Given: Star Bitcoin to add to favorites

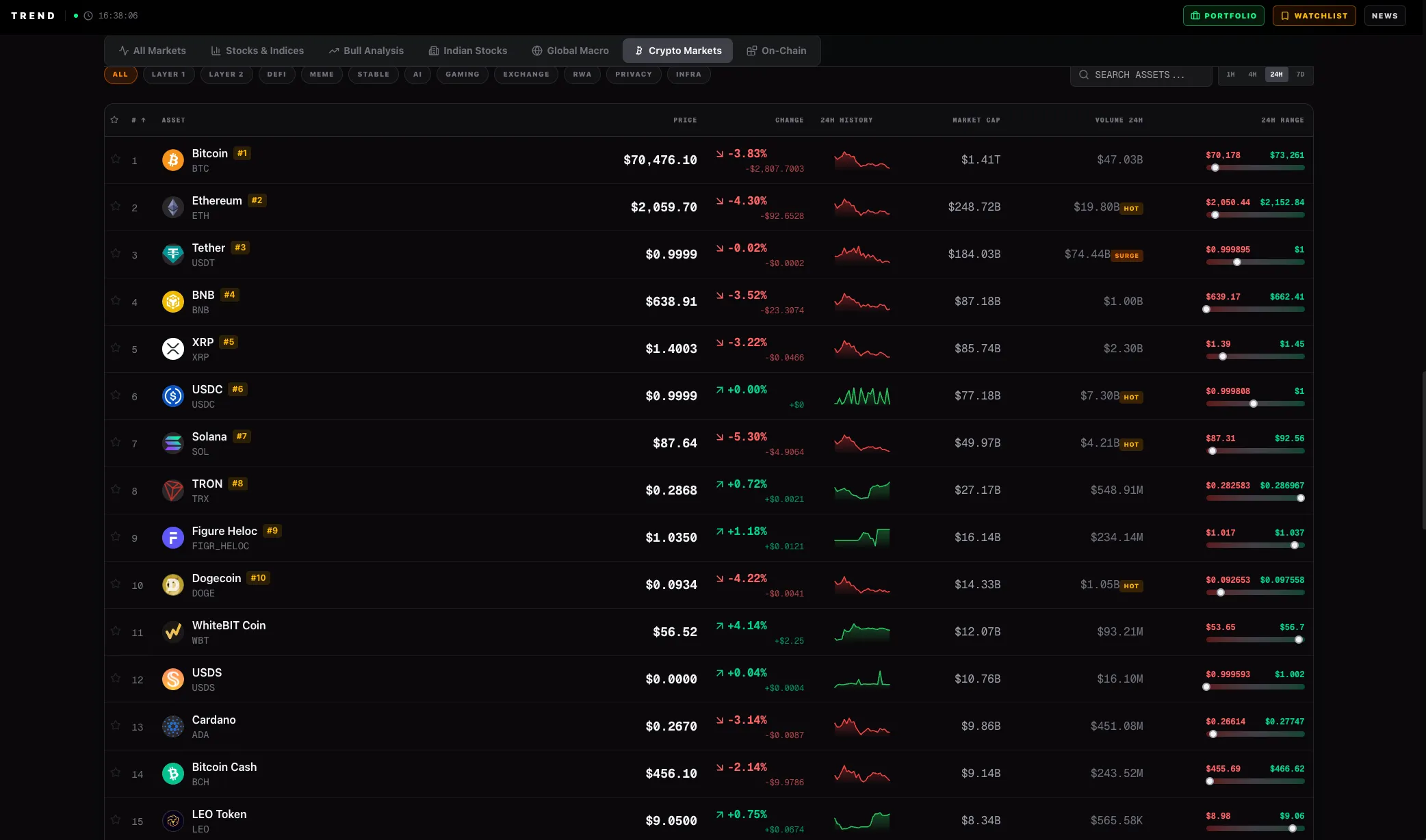Looking at the screenshot, I should [116, 159].
